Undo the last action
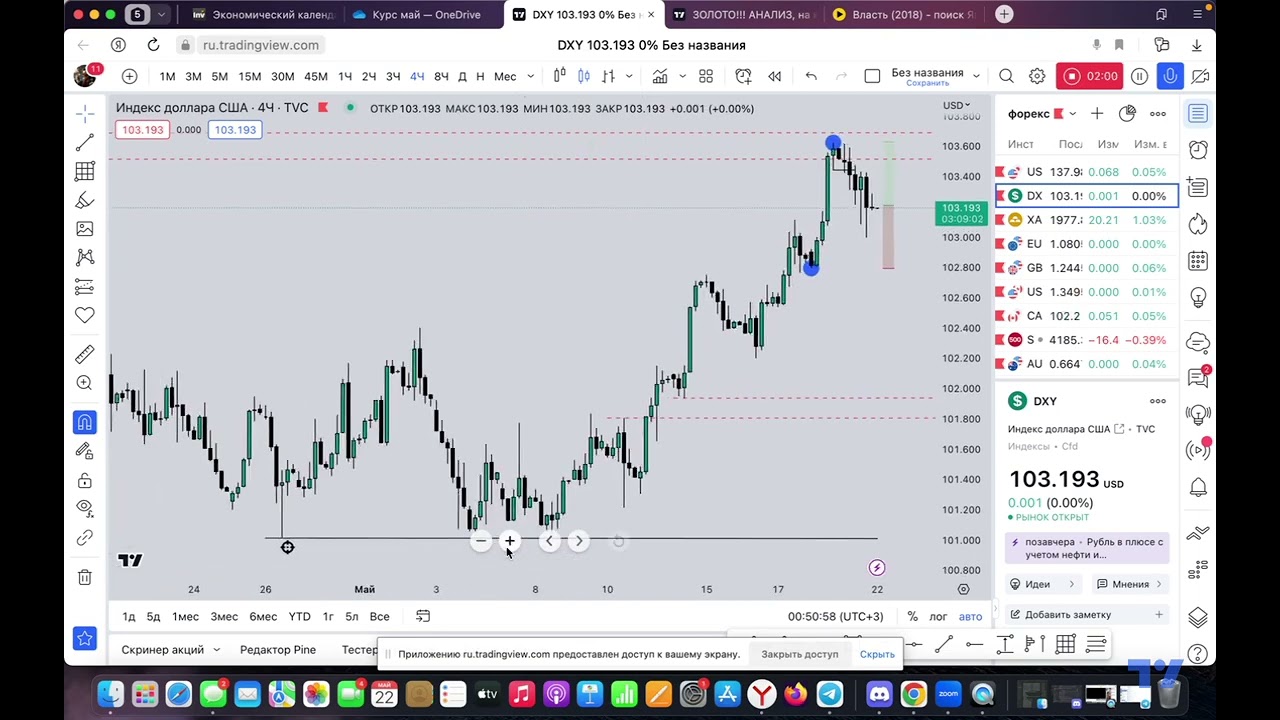 811,76
